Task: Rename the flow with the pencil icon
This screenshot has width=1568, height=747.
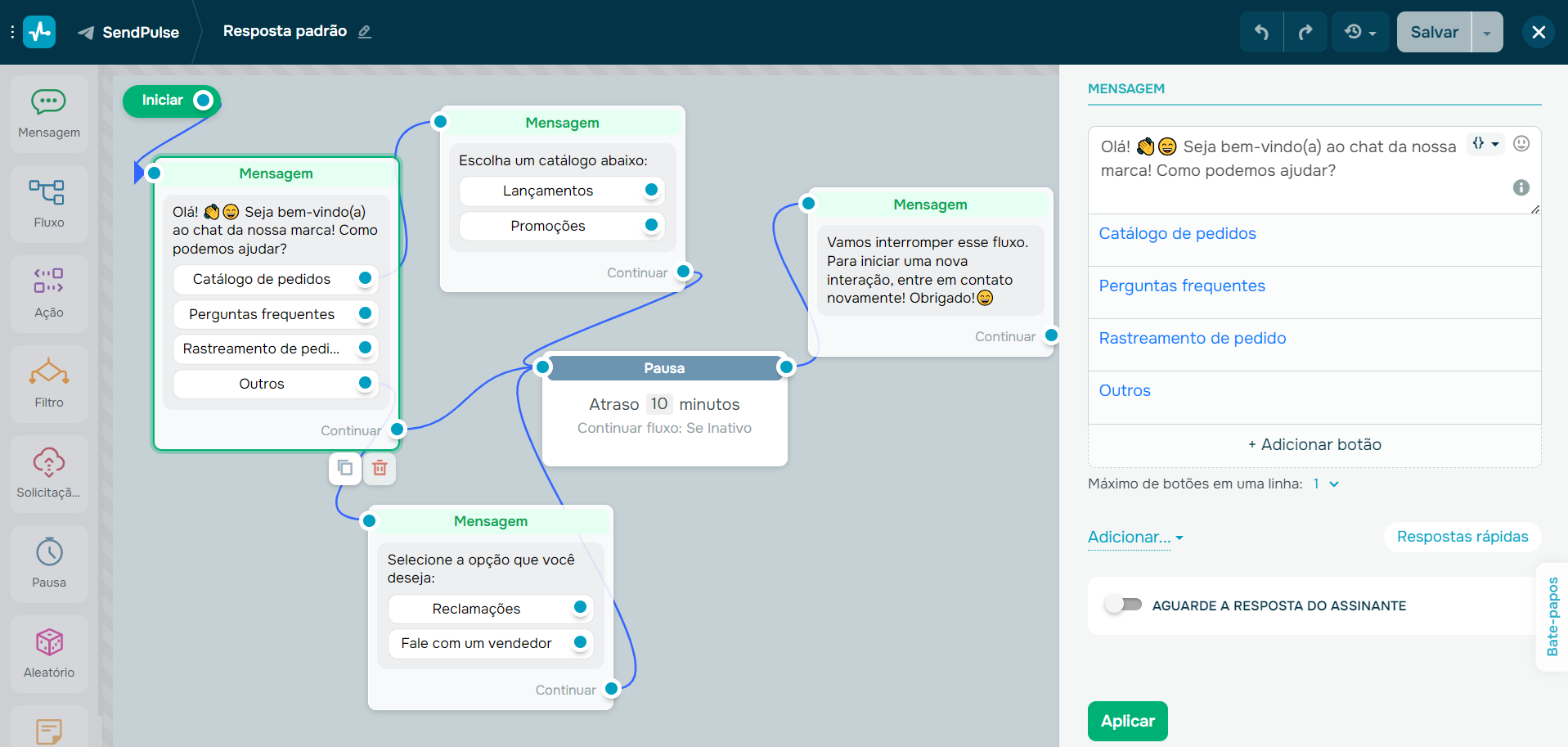Action: pos(365,31)
